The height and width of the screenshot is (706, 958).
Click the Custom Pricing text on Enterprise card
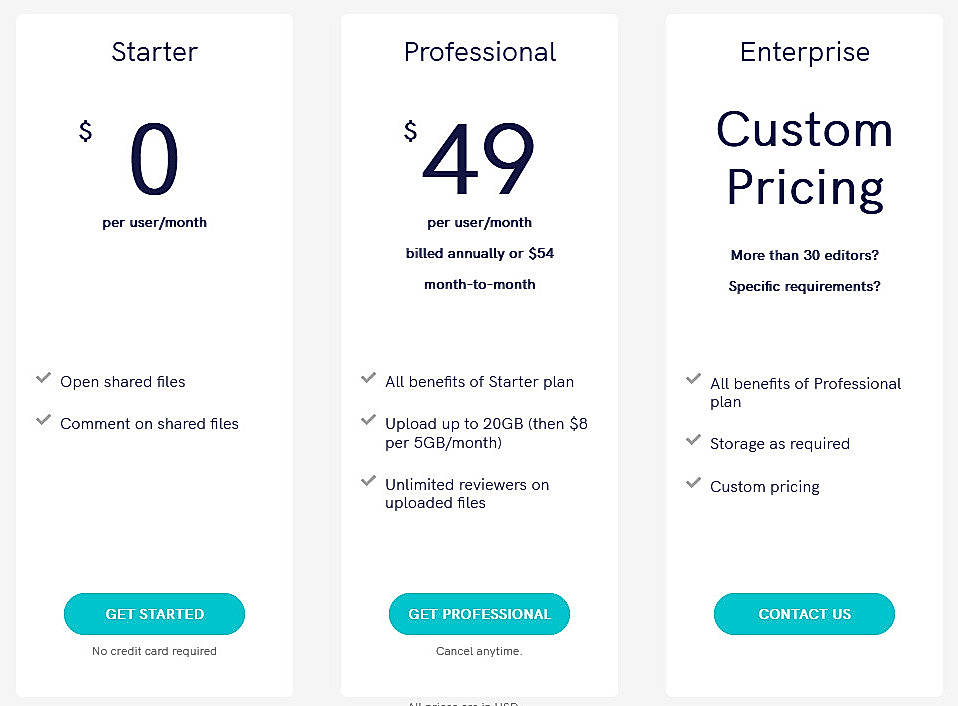point(804,158)
